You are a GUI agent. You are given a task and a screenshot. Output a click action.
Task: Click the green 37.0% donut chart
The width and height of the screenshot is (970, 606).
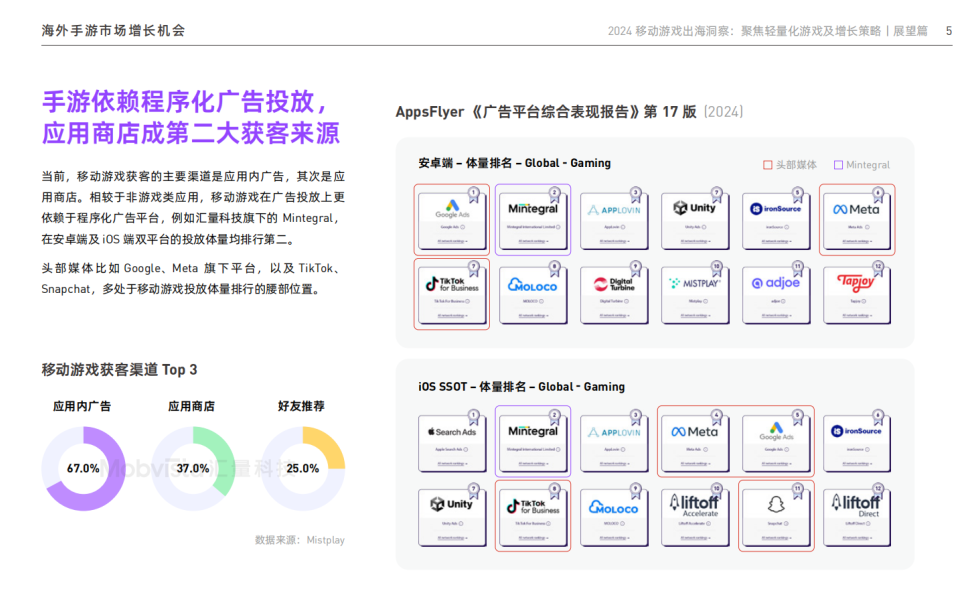point(193,468)
